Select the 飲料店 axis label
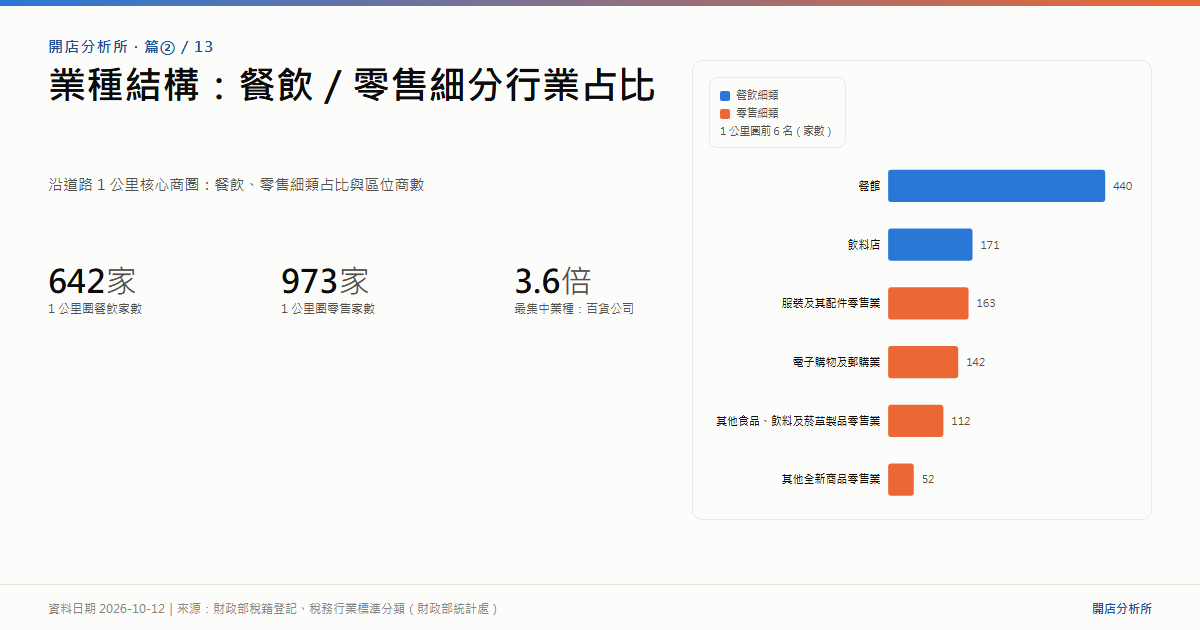This screenshot has width=1200, height=630. (x=864, y=245)
